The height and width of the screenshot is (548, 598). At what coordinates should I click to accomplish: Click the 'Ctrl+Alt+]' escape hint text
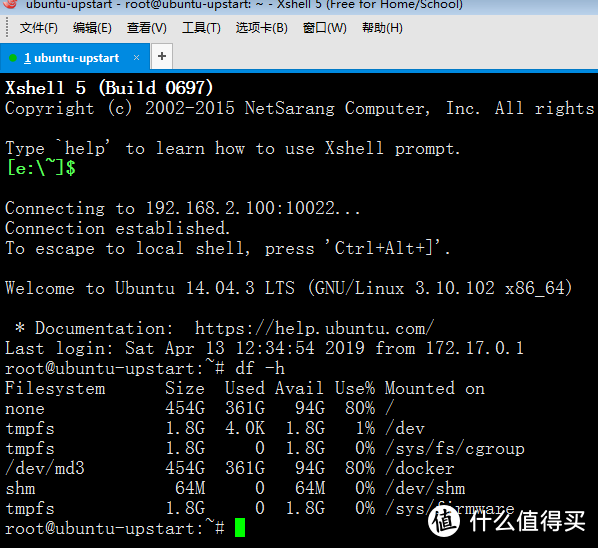pyautogui.click(x=383, y=248)
